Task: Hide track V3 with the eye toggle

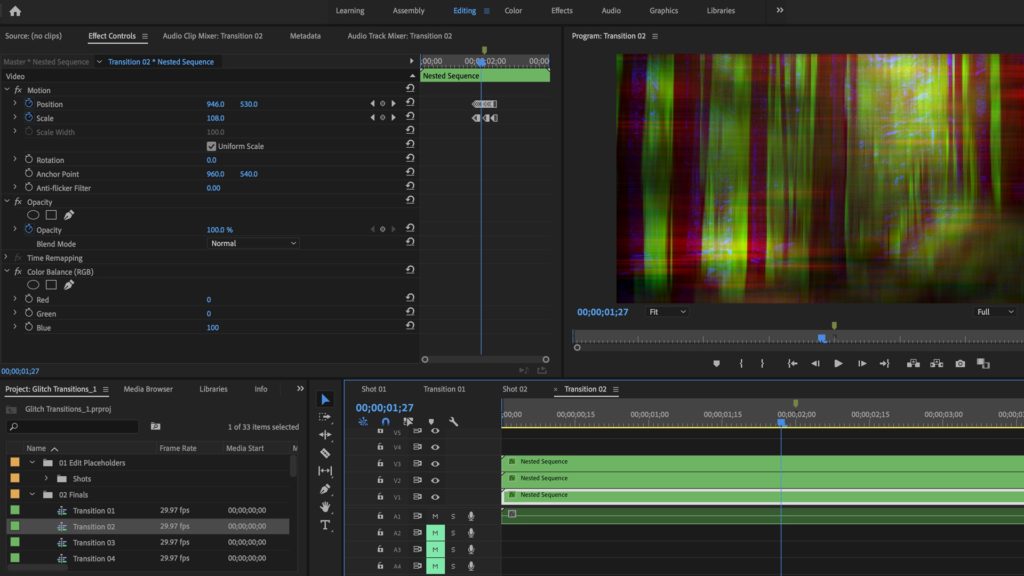Action: tap(435, 464)
